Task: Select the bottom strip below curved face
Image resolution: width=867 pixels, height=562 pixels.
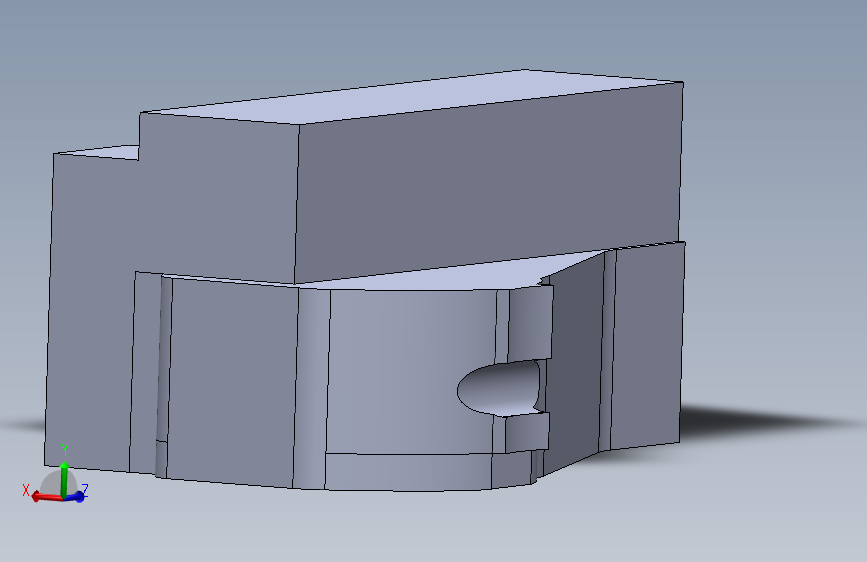Action: pos(408,472)
